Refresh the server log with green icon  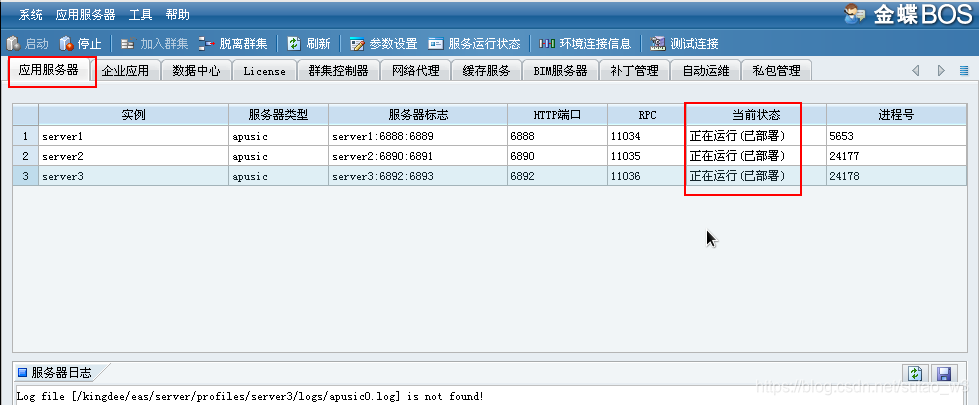(915, 374)
